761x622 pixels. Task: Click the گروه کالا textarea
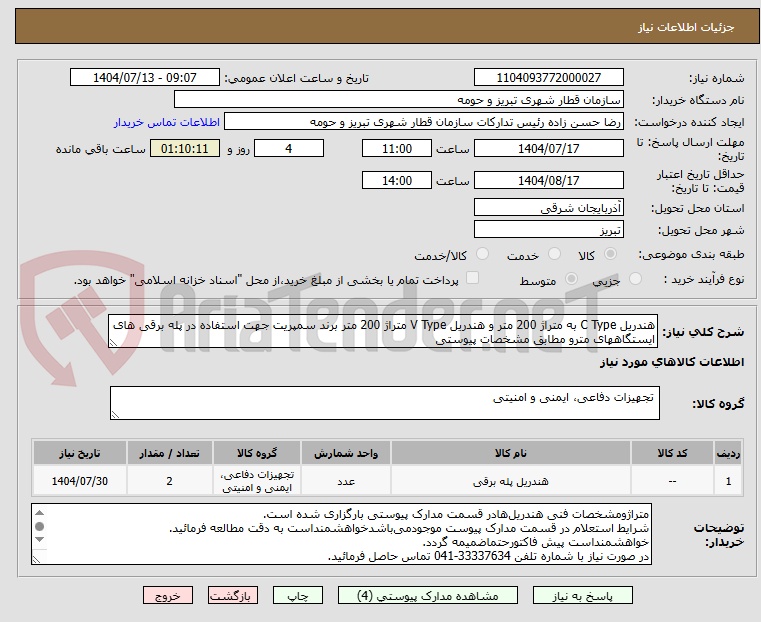[x=384, y=403]
